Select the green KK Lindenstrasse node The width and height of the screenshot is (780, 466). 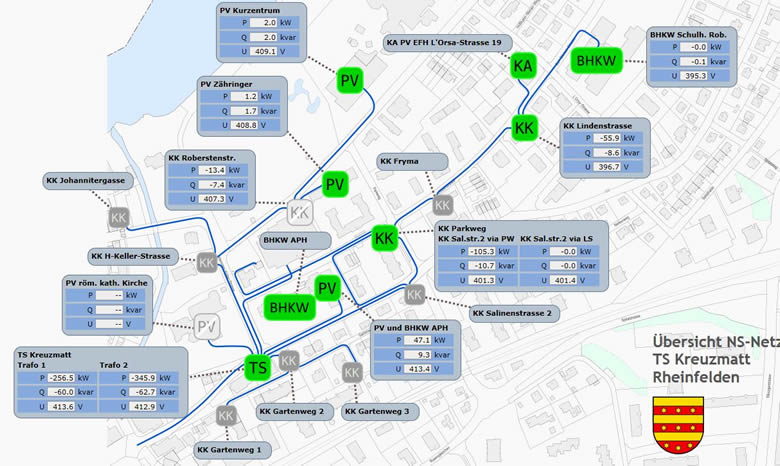(524, 128)
